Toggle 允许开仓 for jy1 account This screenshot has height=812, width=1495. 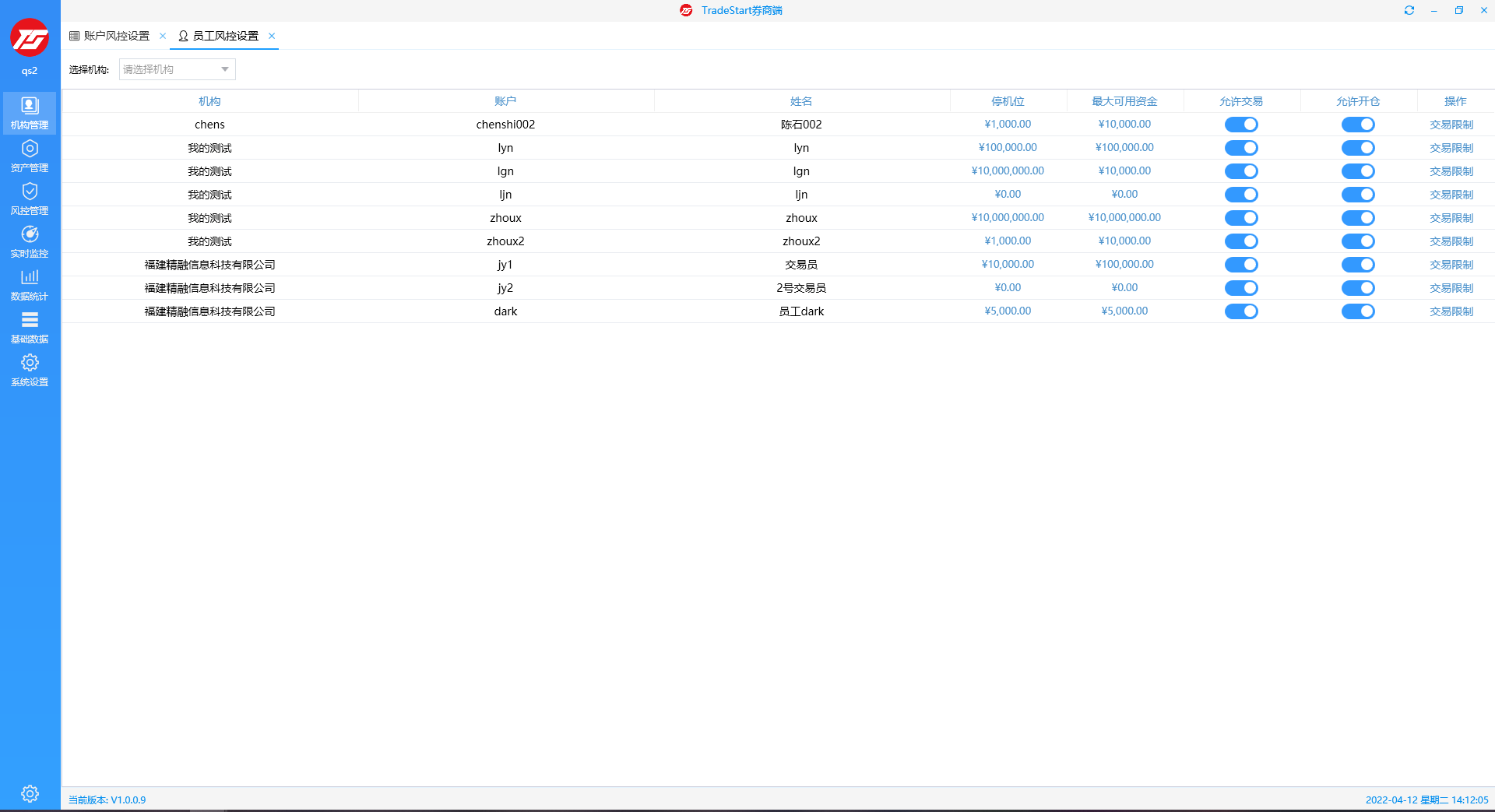[x=1358, y=265]
